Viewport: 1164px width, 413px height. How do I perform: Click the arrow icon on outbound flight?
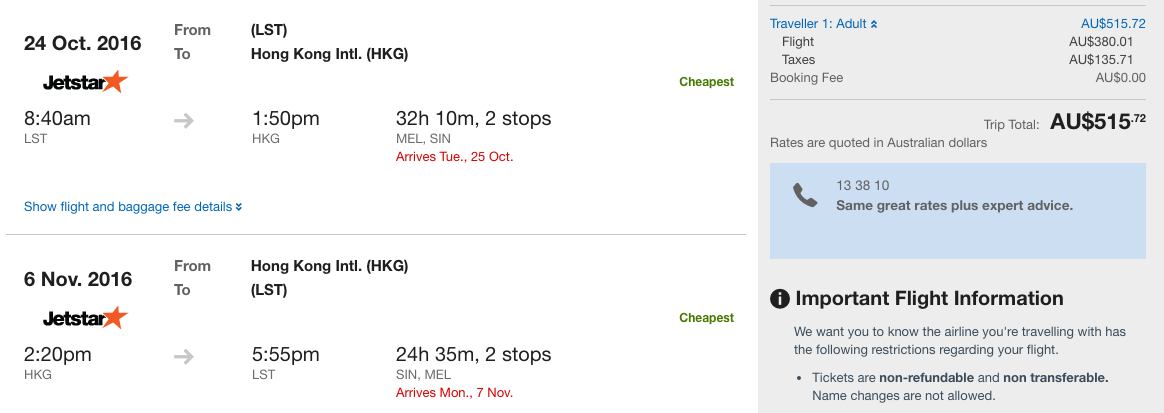click(x=184, y=121)
